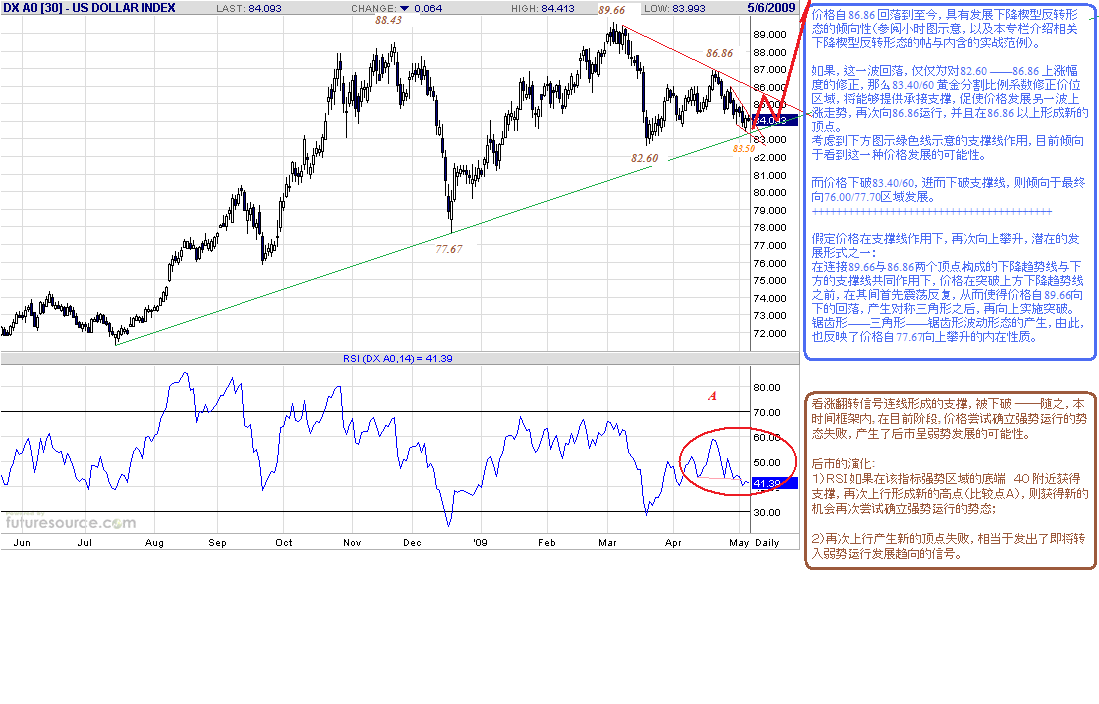This screenshot has width=1099, height=704.
Task: Click the 82.60 low label on chart
Action: pyautogui.click(x=644, y=158)
